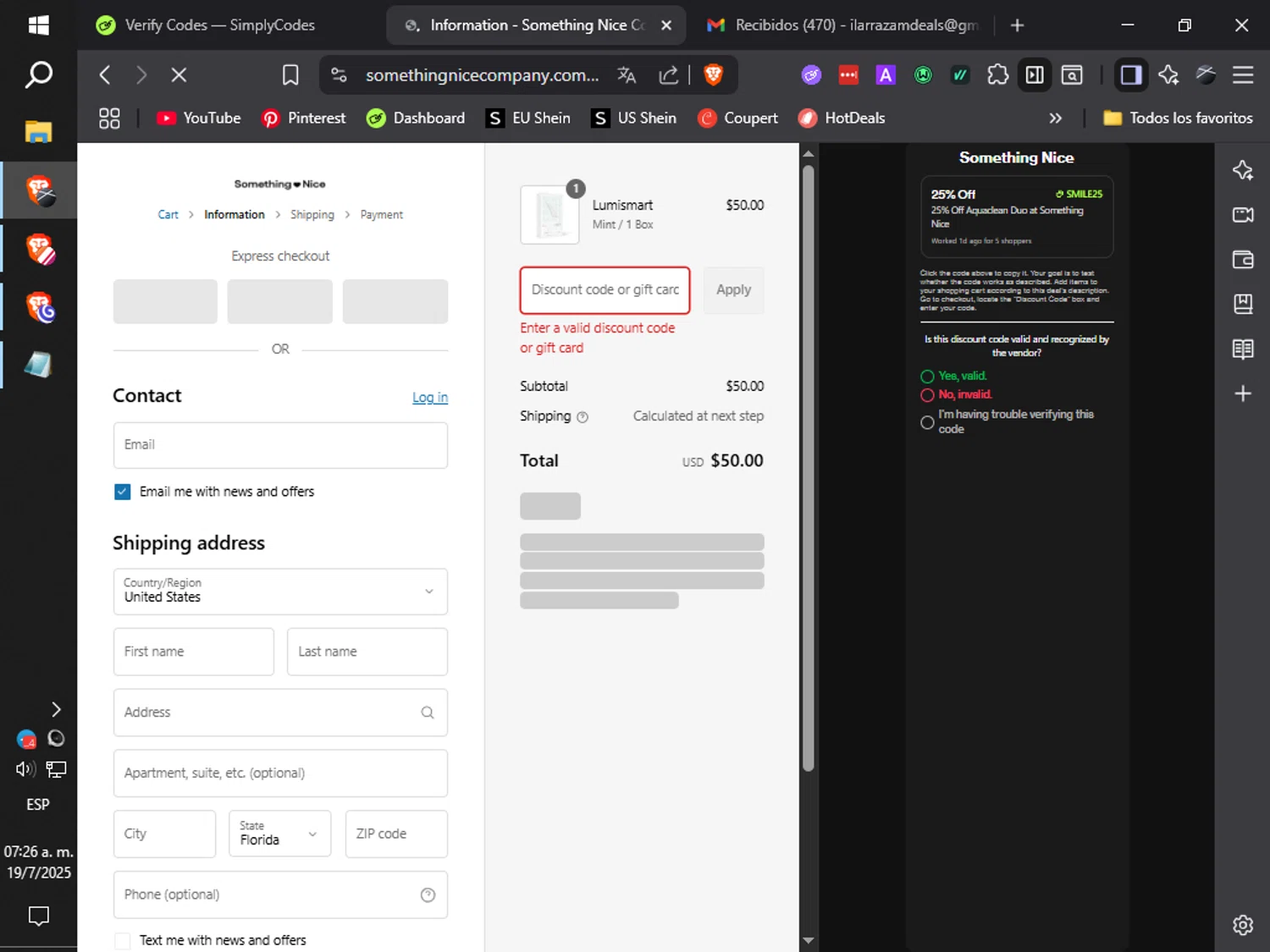This screenshot has width=1270, height=952.
Task: Open the green circular extension icon
Action: point(923,75)
